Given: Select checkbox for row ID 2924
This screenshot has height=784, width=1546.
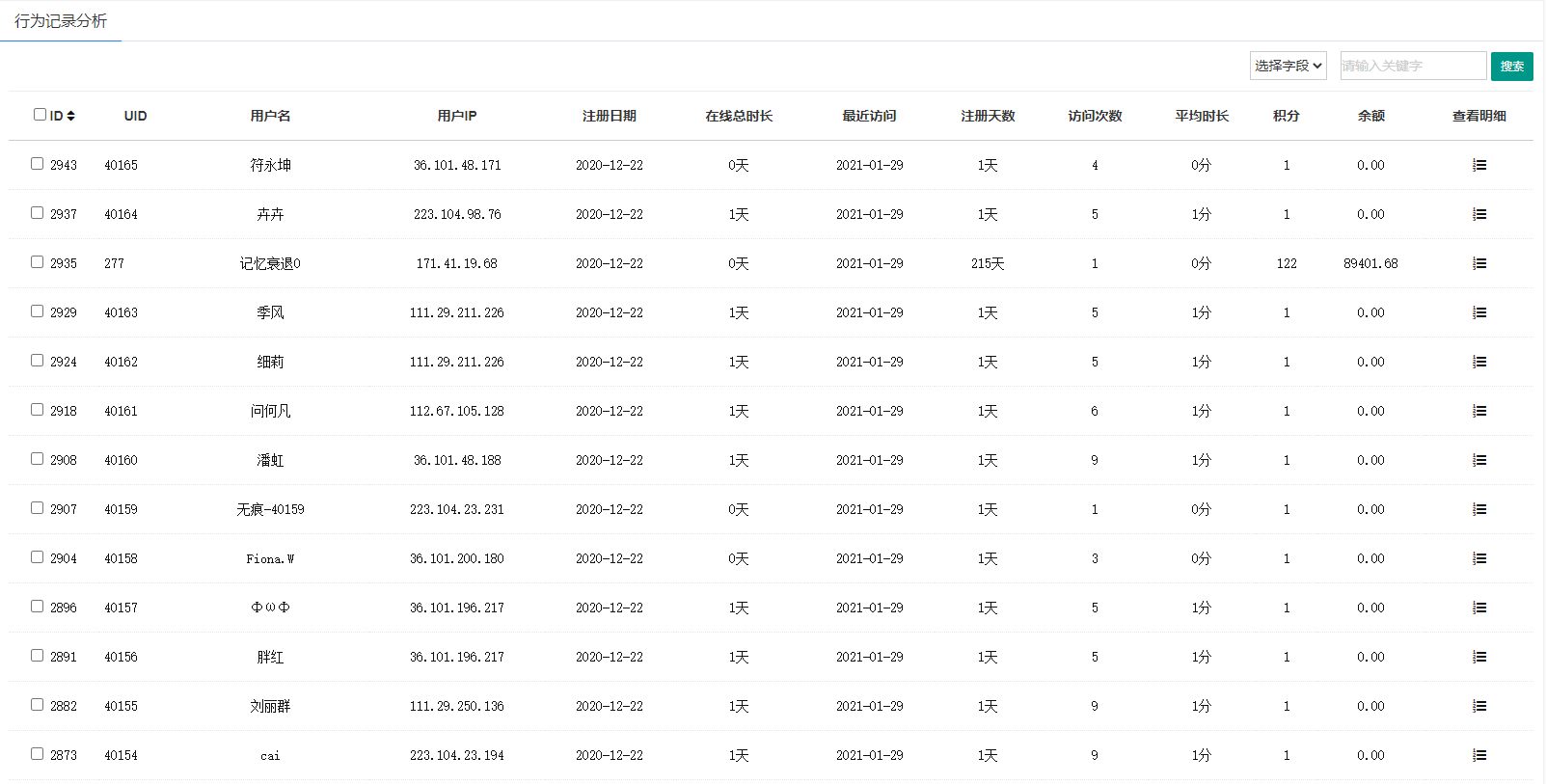Looking at the screenshot, I should tap(37, 361).
